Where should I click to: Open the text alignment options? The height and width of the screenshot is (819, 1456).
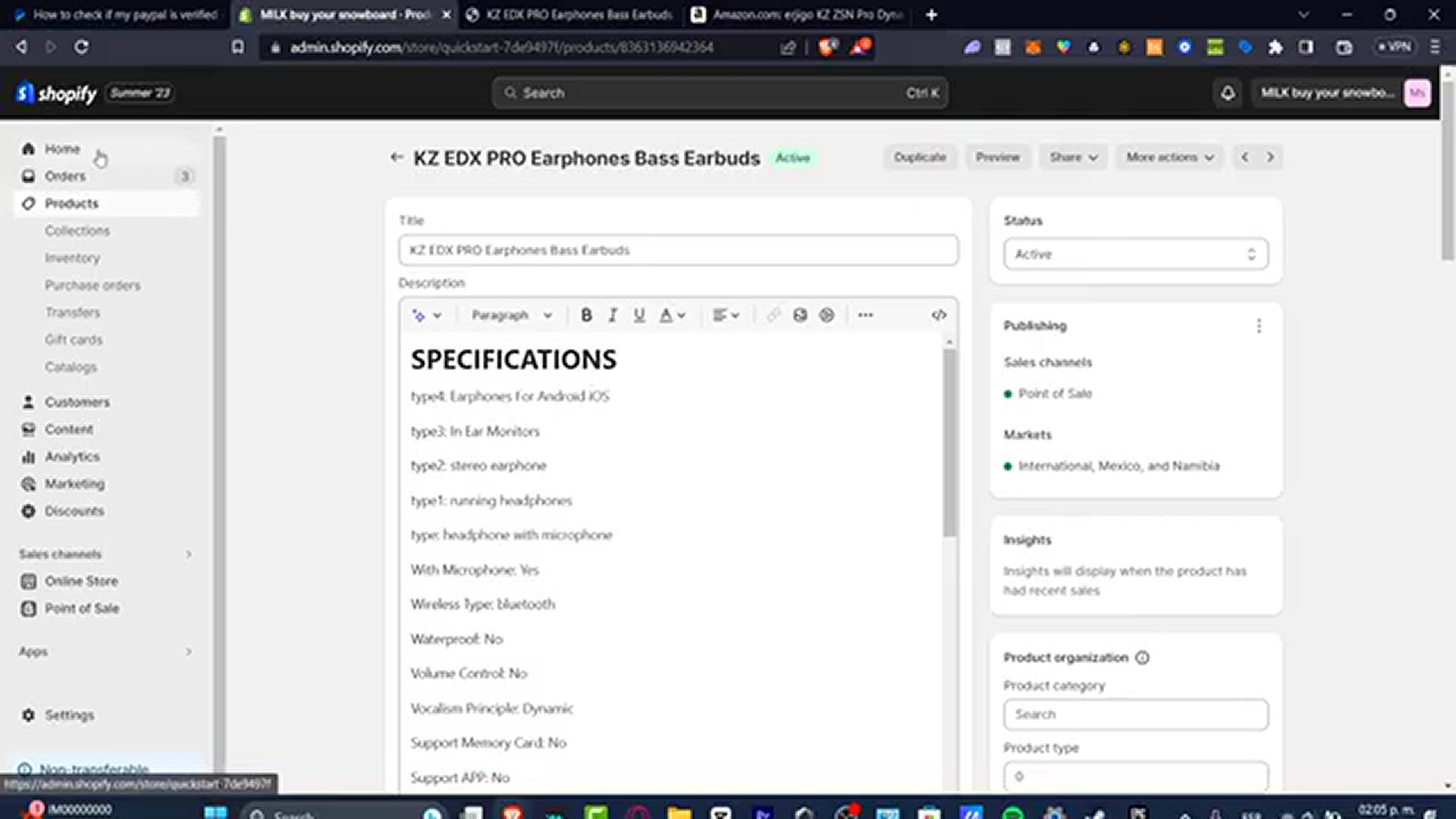(726, 315)
